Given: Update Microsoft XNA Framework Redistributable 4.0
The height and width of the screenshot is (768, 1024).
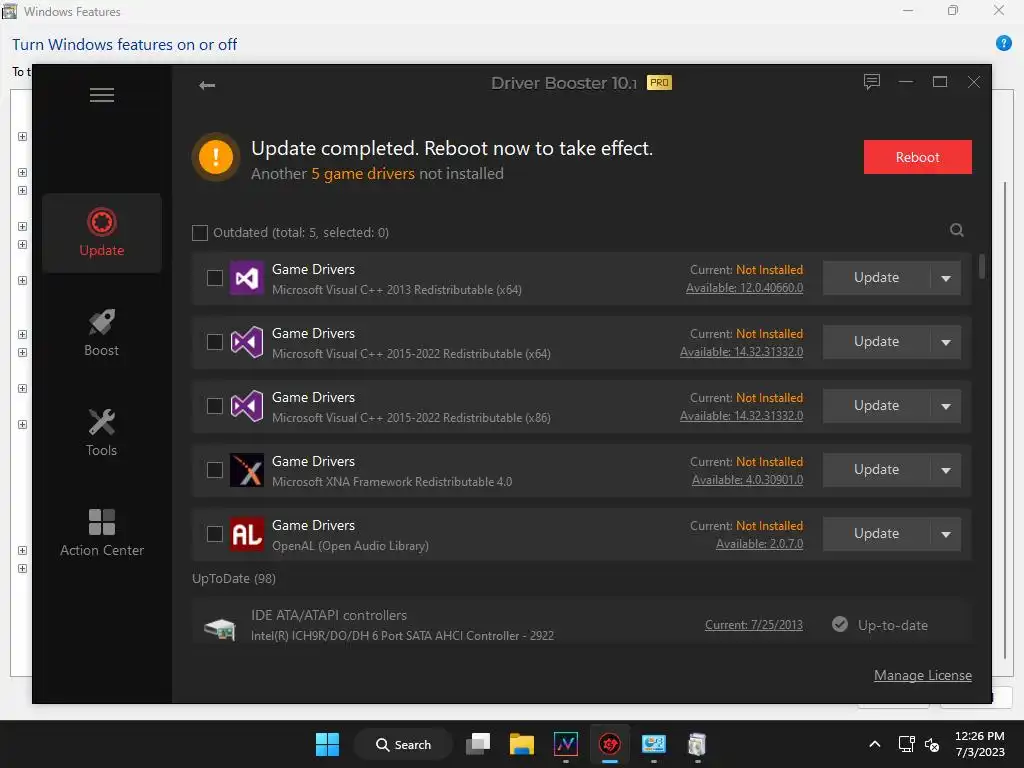Looking at the screenshot, I should tap(876, 470).
